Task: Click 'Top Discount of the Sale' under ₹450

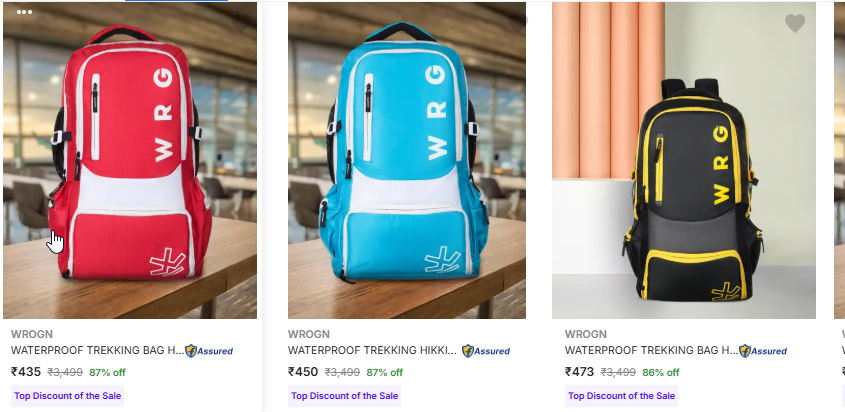Action: click(344, 396)
